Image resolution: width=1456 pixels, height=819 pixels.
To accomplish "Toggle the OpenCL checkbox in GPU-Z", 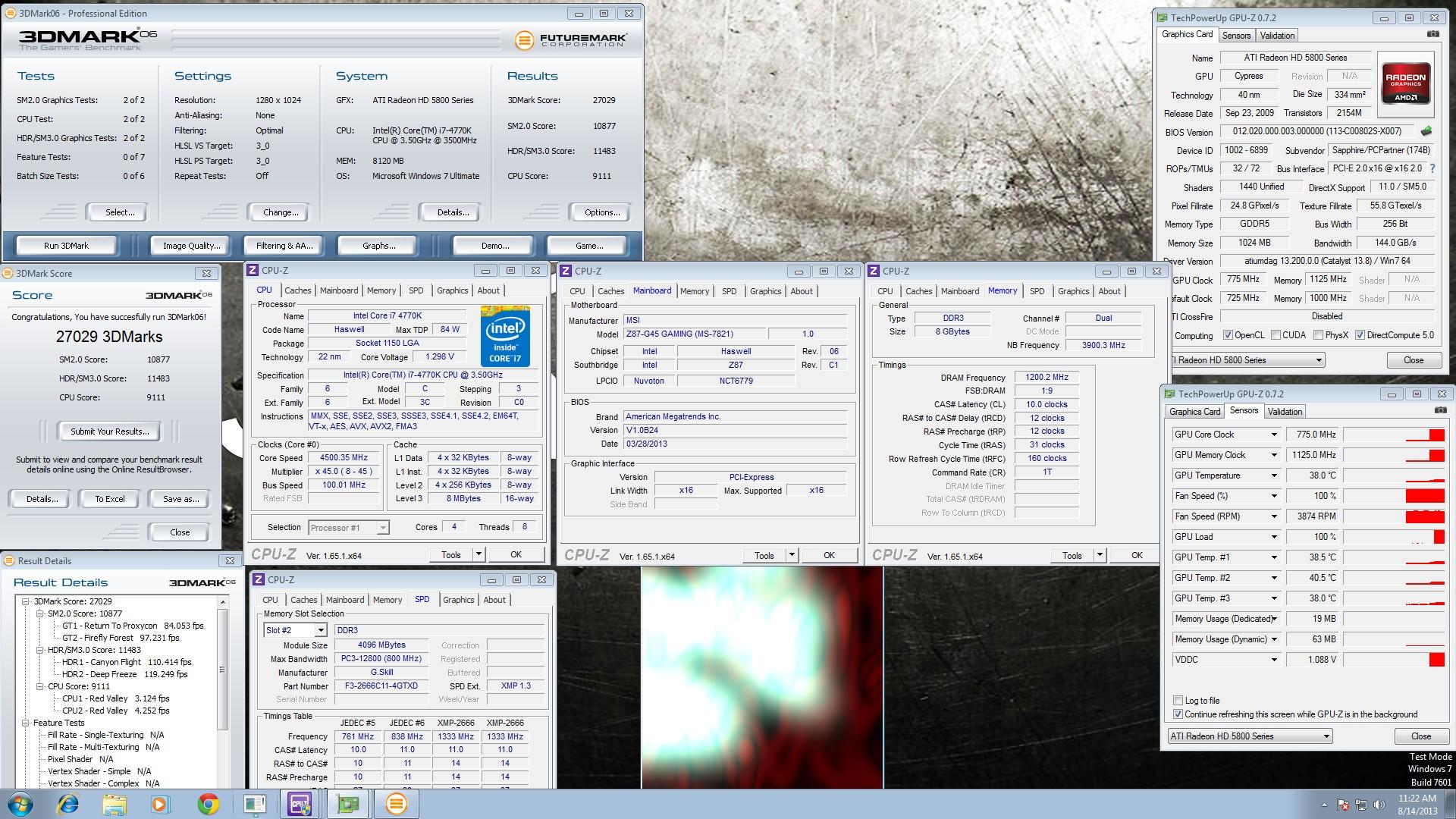I will tap(1228, 335).
